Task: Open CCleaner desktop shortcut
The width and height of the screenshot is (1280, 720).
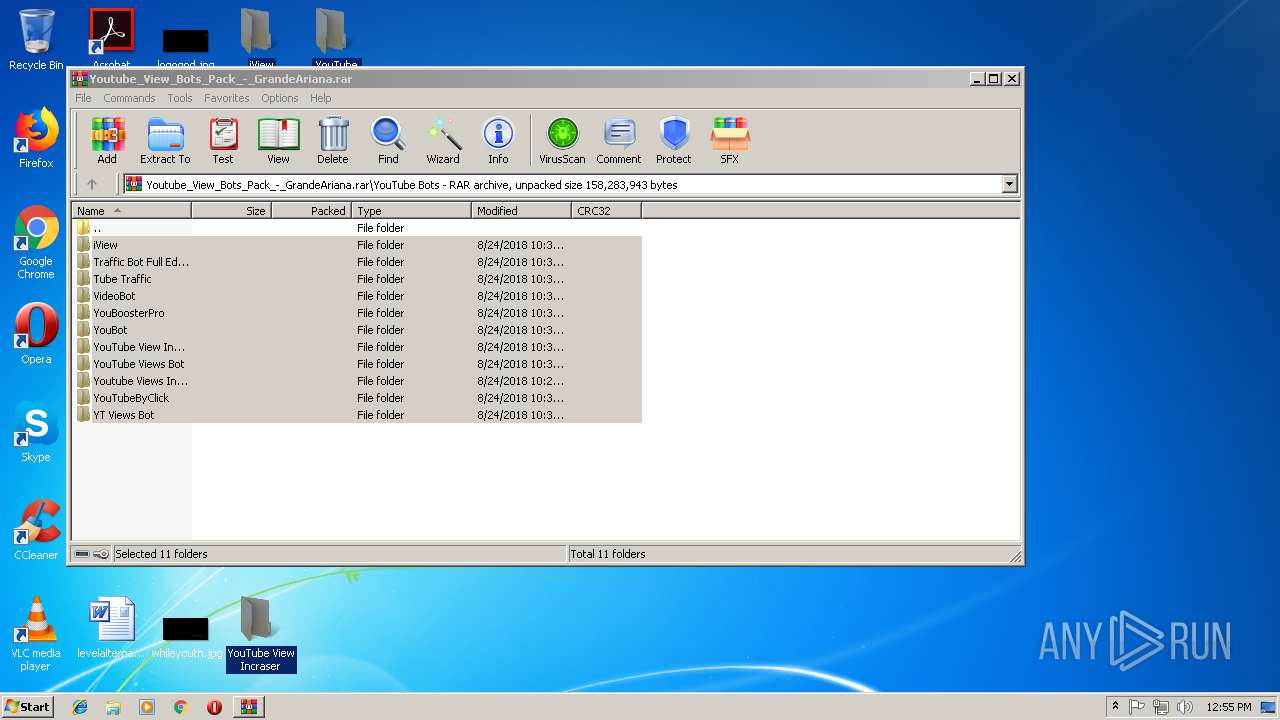Action: (x=36, y=530)
